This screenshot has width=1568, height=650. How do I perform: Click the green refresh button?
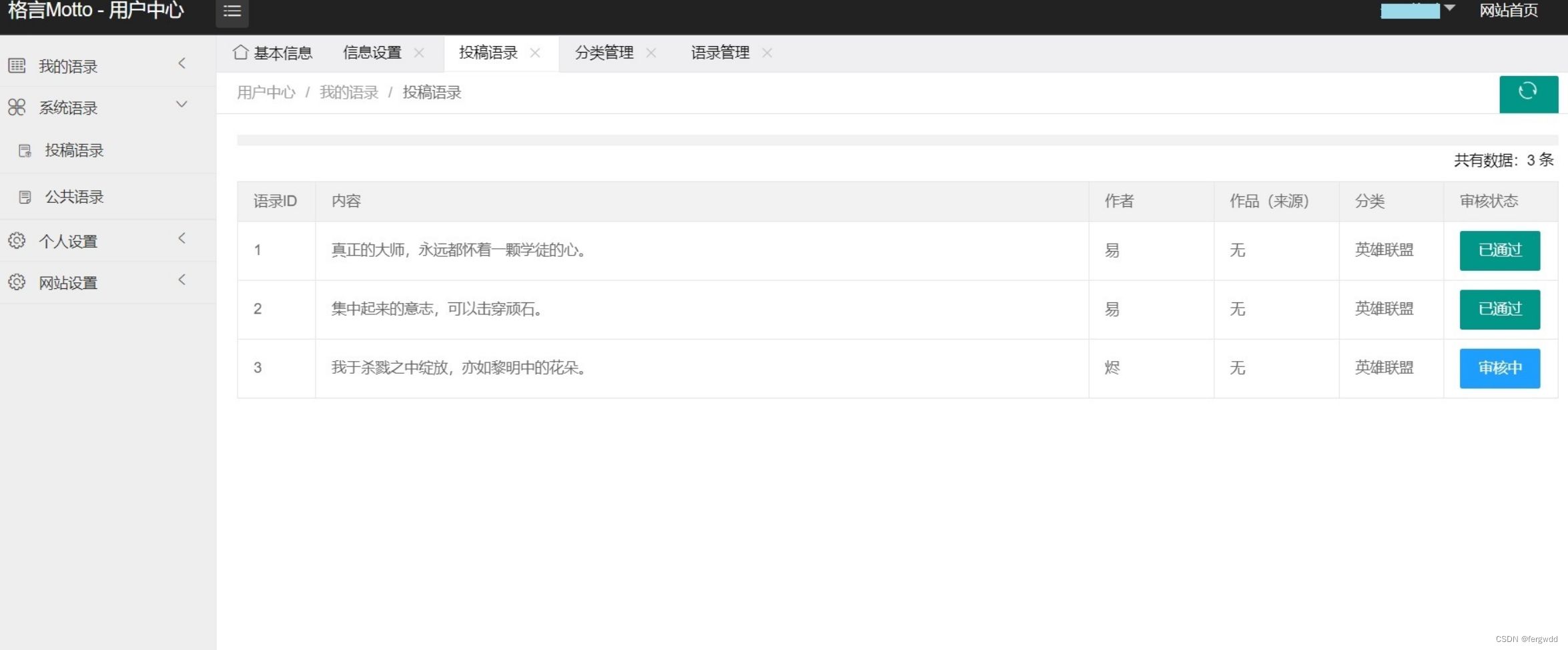(1528, 93)
